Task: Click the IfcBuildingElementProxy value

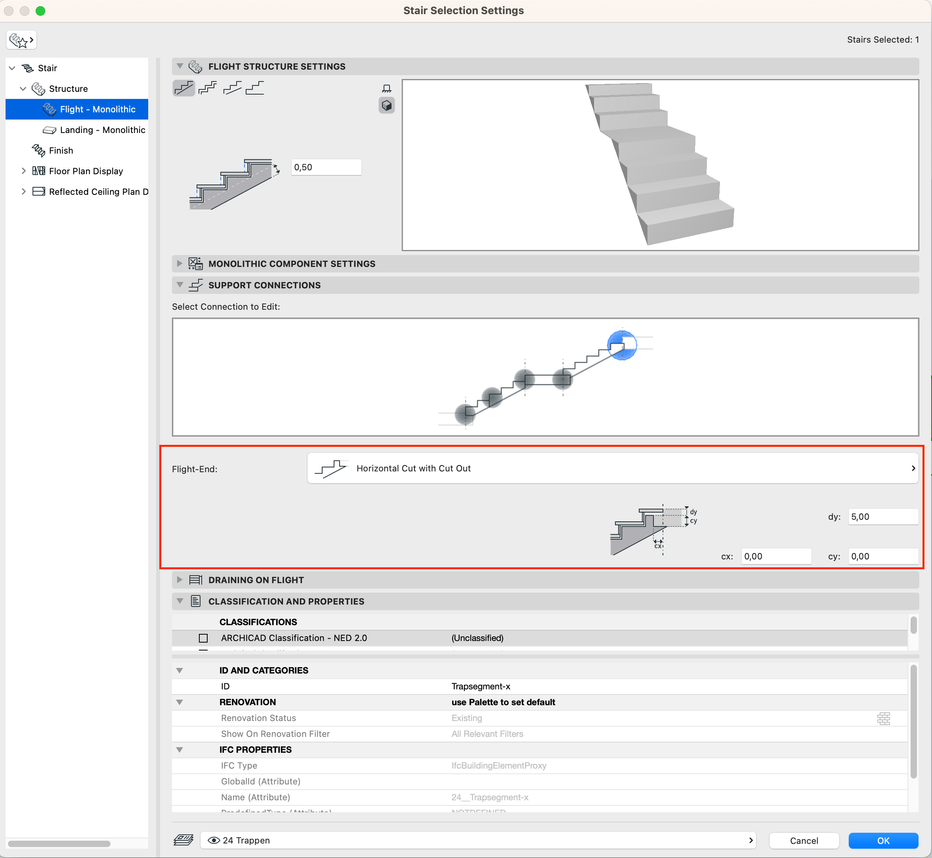Action: [x=499, y=766]
